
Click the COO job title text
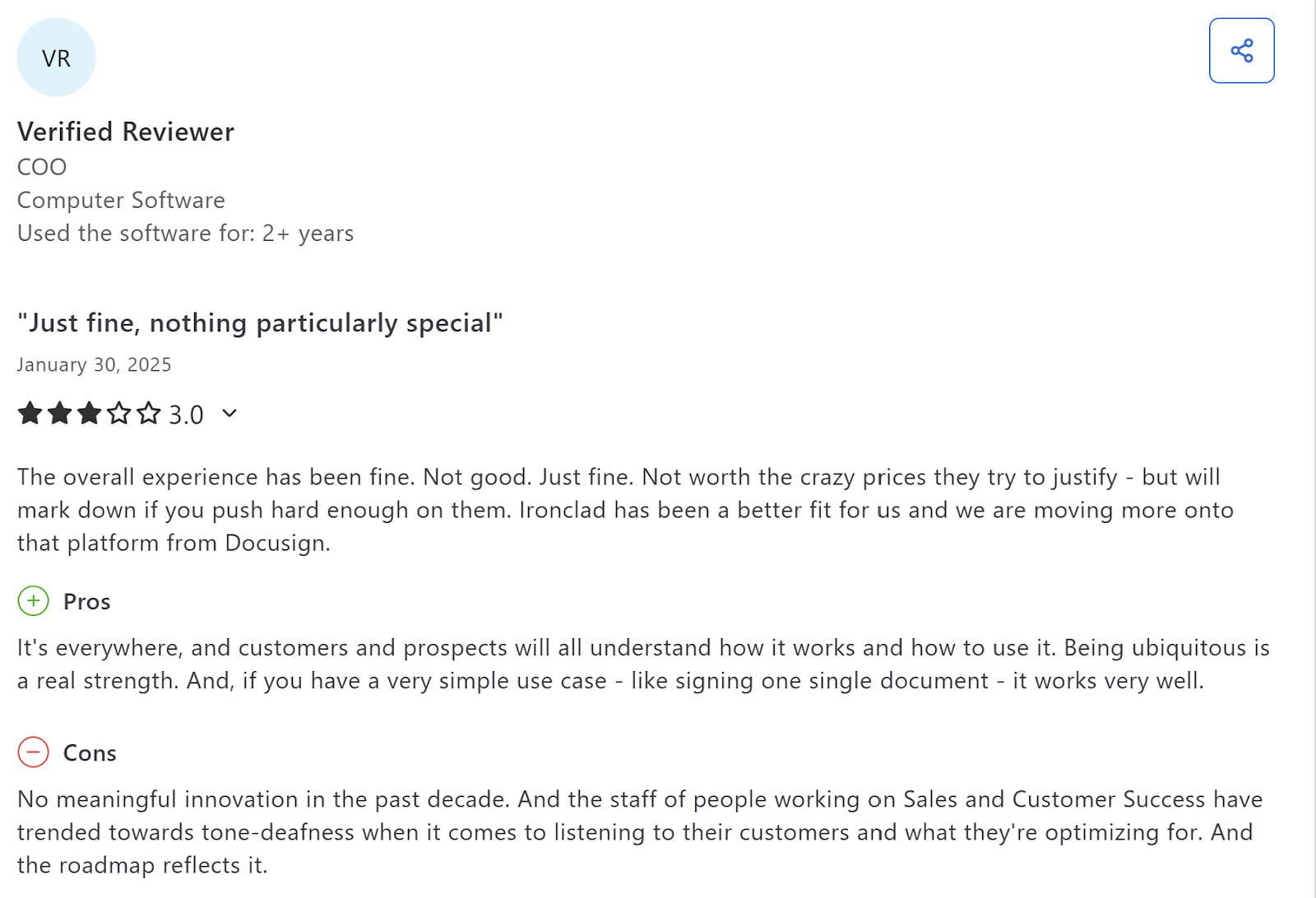pyautogui.click(x=42, y=167)
